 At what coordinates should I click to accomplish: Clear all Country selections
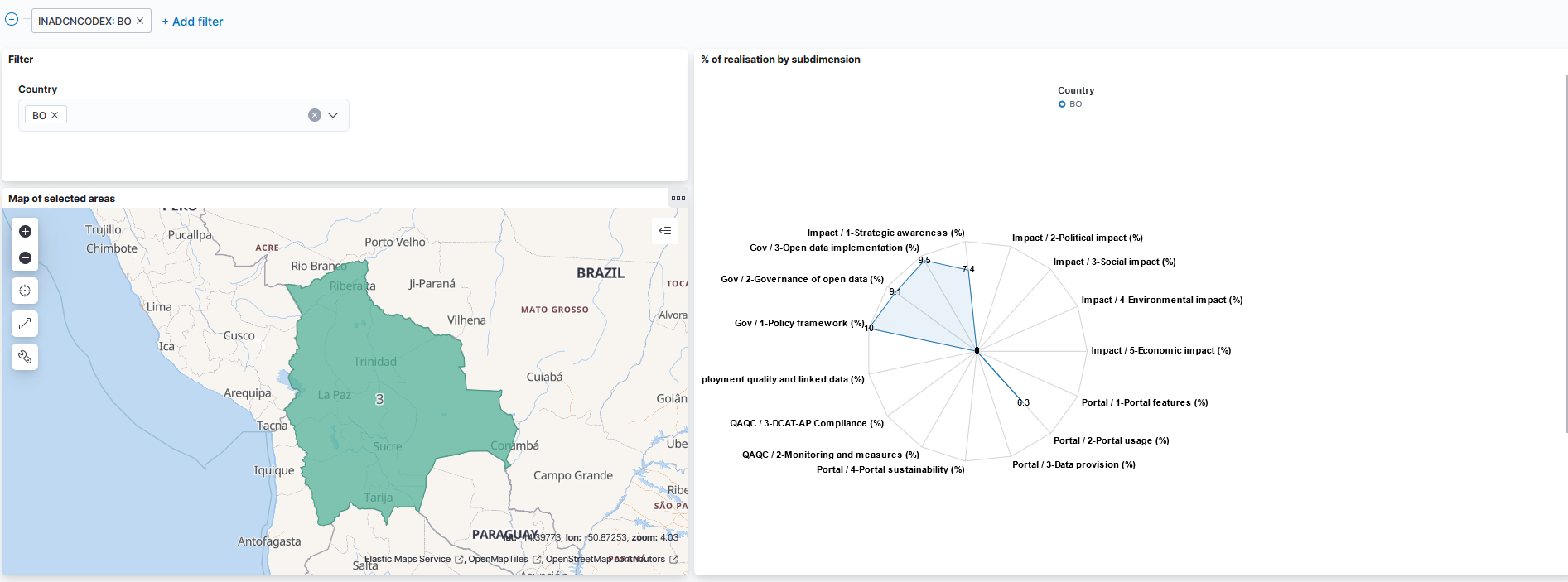click(x=315, y=115)
